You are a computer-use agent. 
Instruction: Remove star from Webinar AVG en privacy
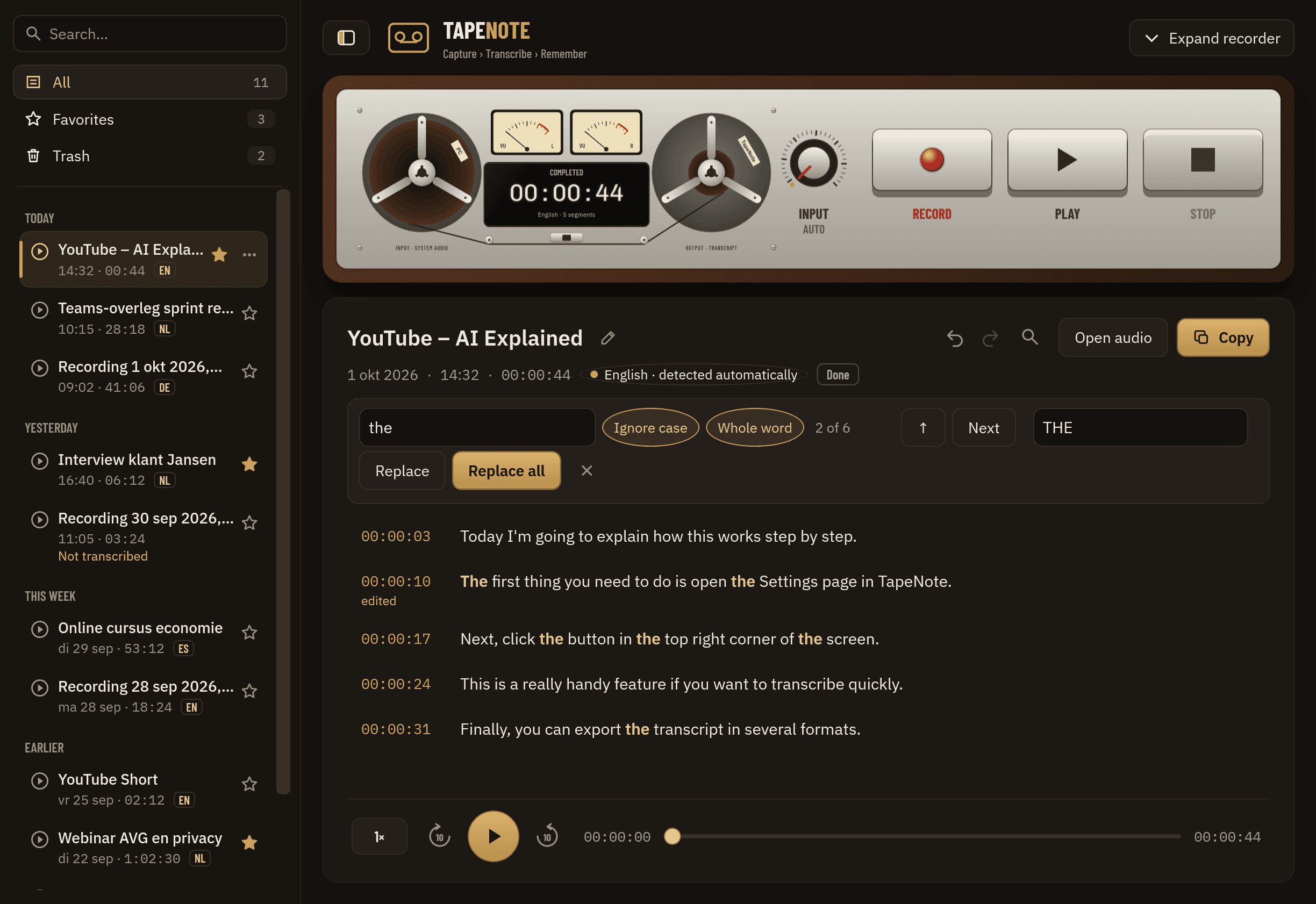(x=249, y=842)
